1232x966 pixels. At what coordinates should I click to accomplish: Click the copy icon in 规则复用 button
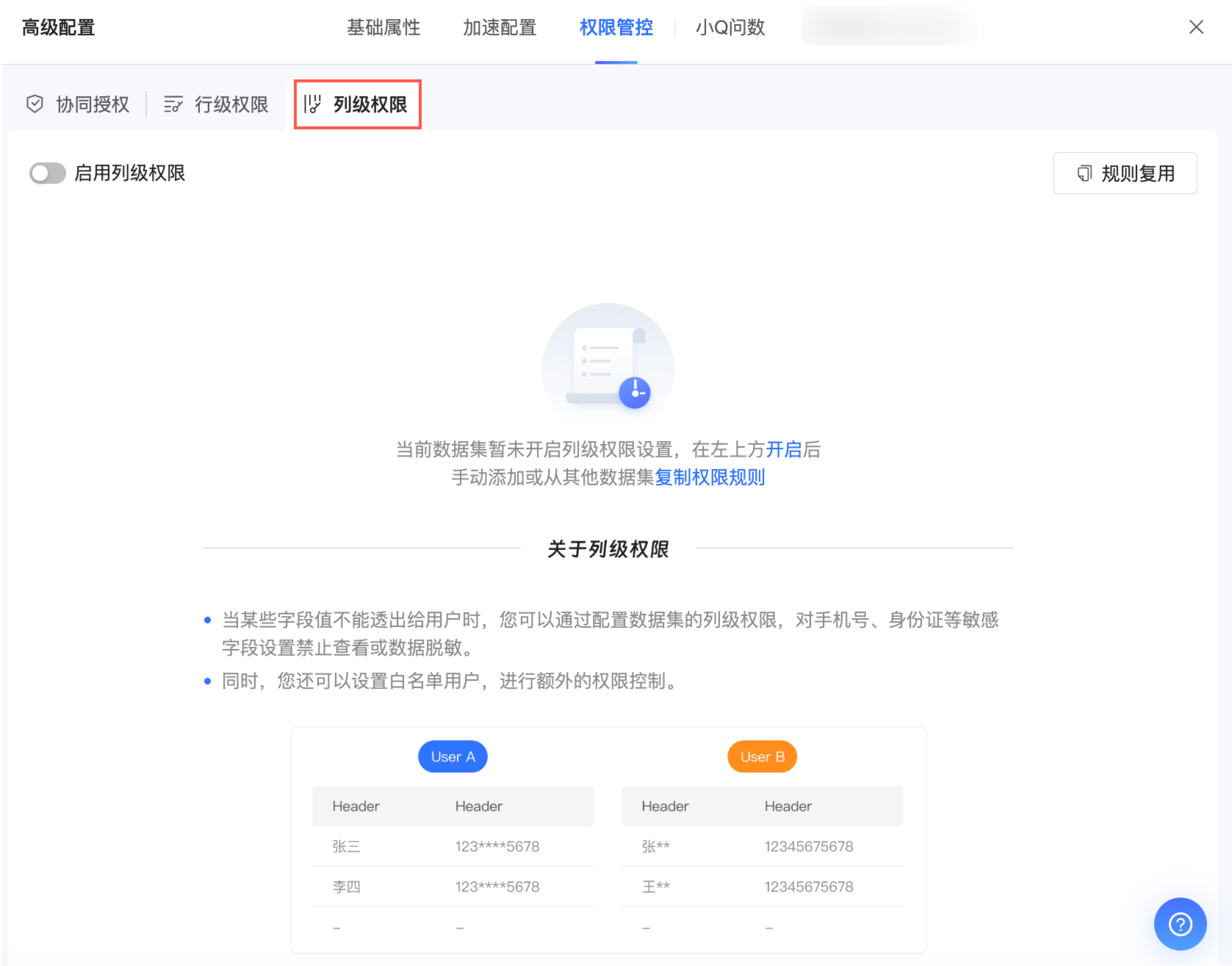(x=1084, y=173)
